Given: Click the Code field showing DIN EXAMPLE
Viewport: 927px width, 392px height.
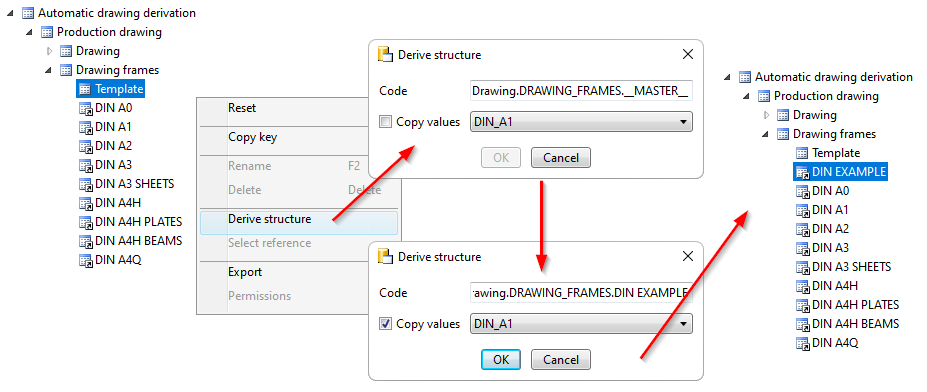Looking at the screenshot, I should coord(581,292).
